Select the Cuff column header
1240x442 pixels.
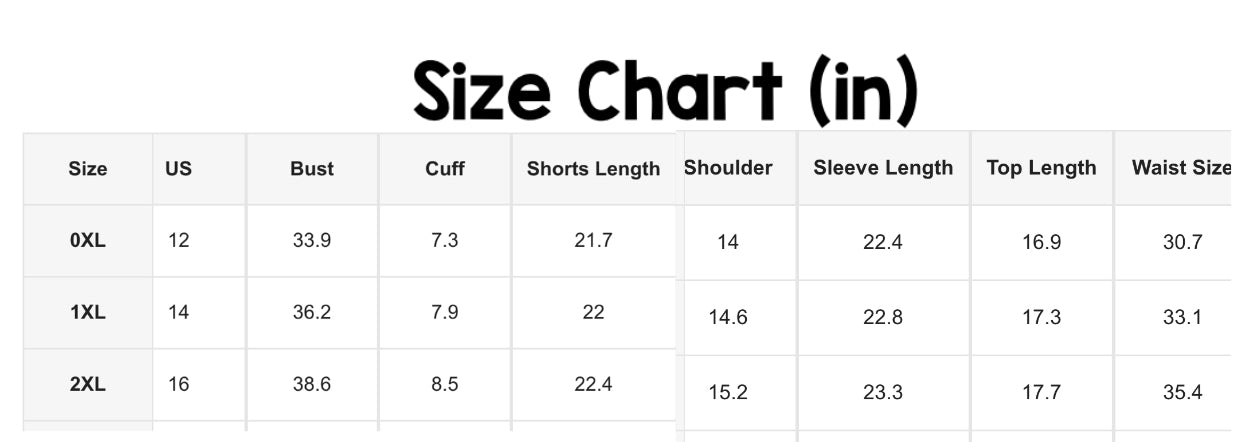445,169
